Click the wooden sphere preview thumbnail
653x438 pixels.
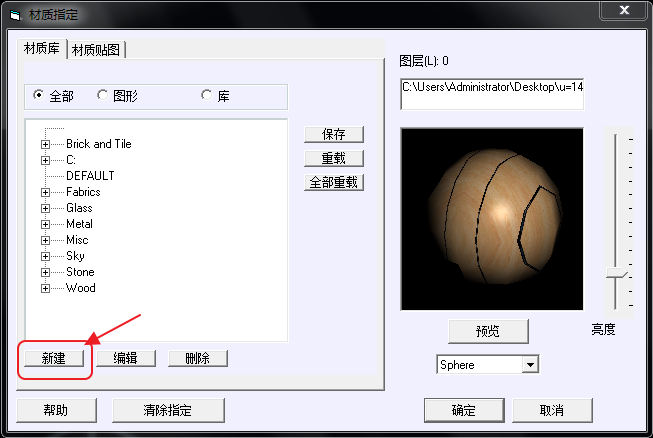491,218
